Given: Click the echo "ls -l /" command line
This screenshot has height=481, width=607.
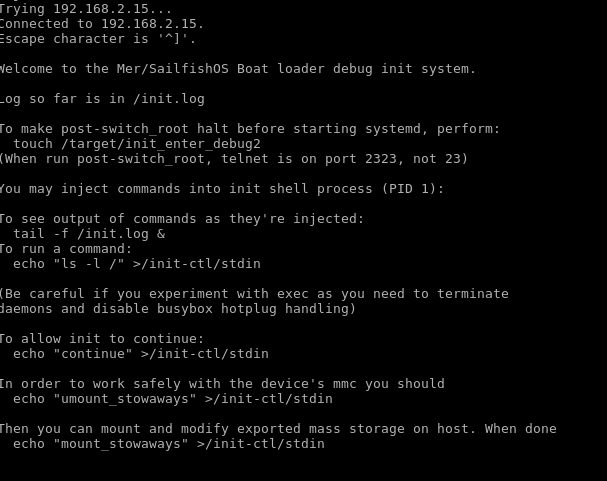Looking at the screenshot, I should click(137, 263).
